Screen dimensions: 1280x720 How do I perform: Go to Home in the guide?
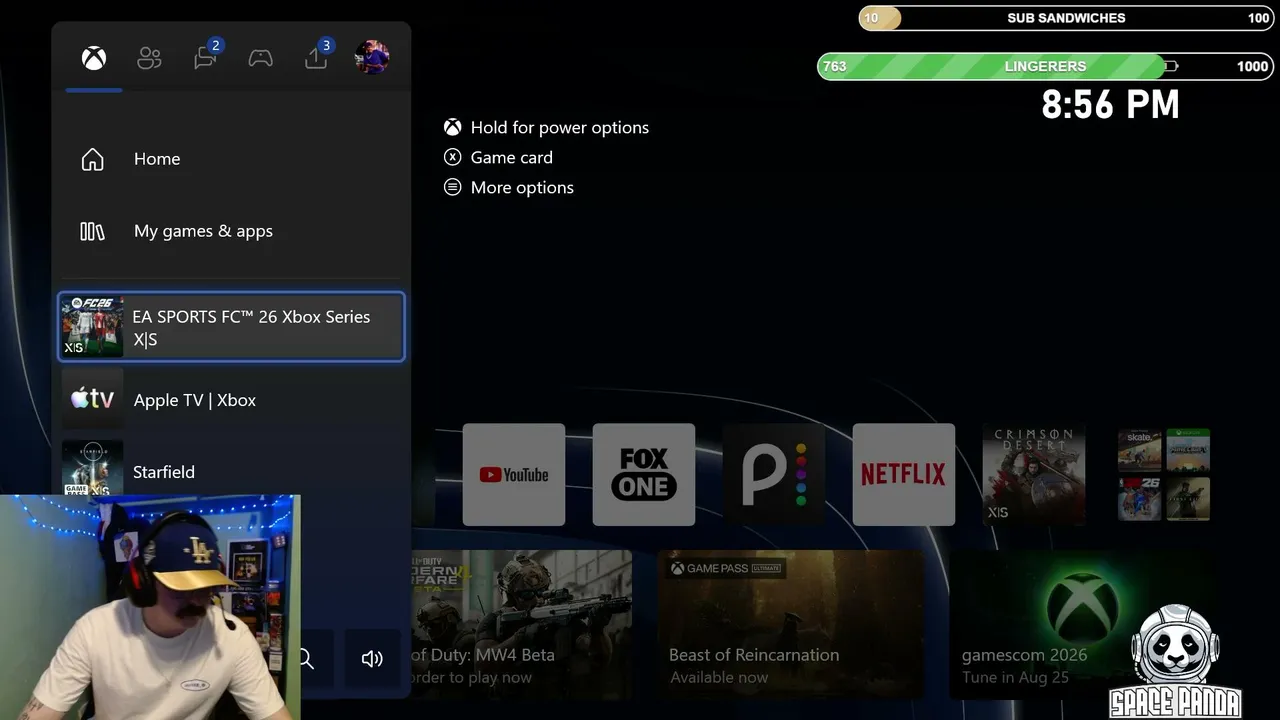pos(231,159)
